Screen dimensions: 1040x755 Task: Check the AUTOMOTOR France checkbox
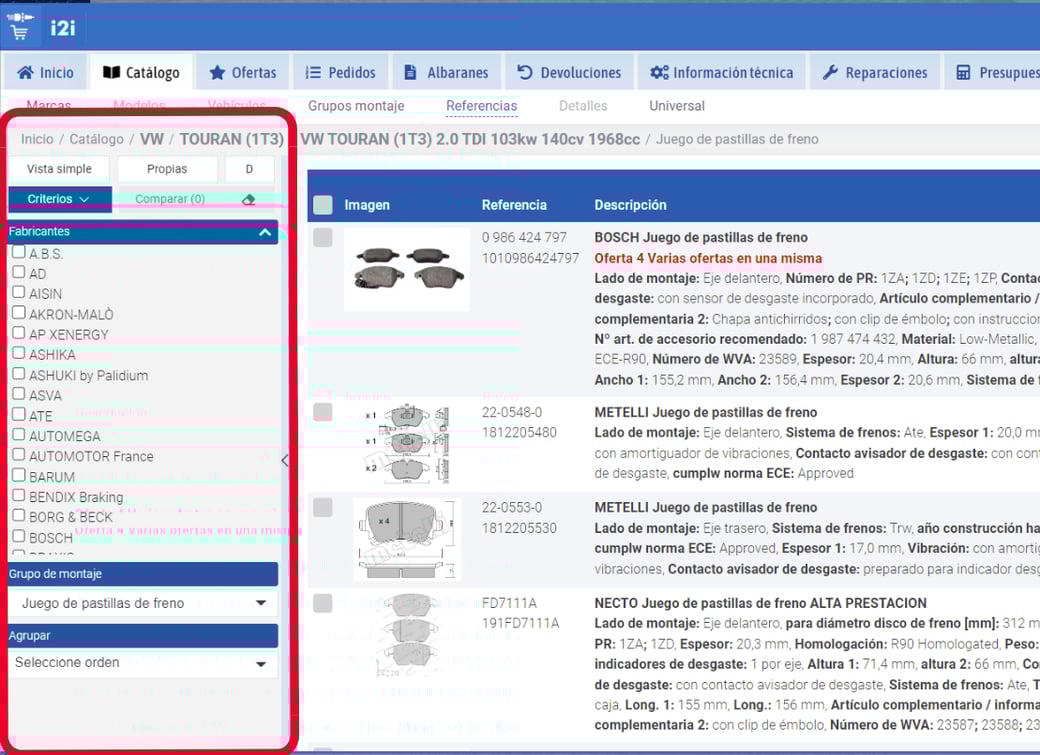click(19, 454)
